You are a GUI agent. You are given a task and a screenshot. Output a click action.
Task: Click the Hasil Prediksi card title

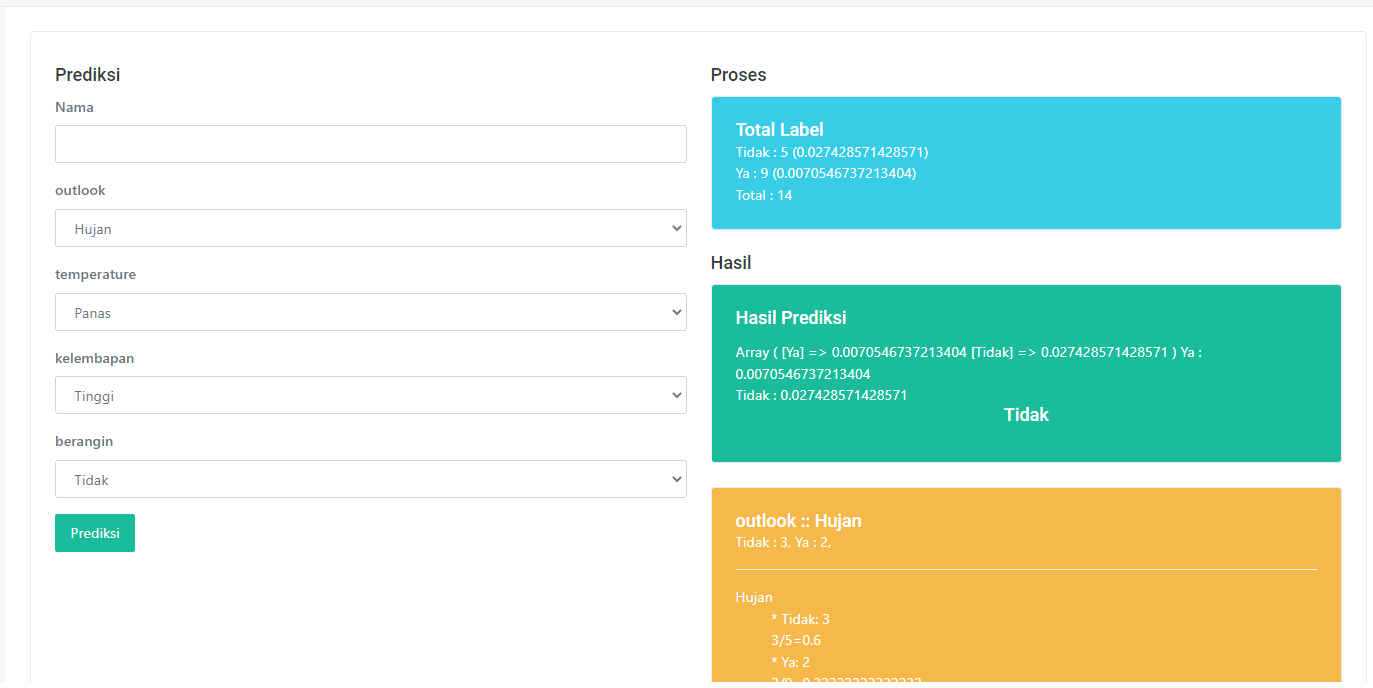click(x=790, y=318)
